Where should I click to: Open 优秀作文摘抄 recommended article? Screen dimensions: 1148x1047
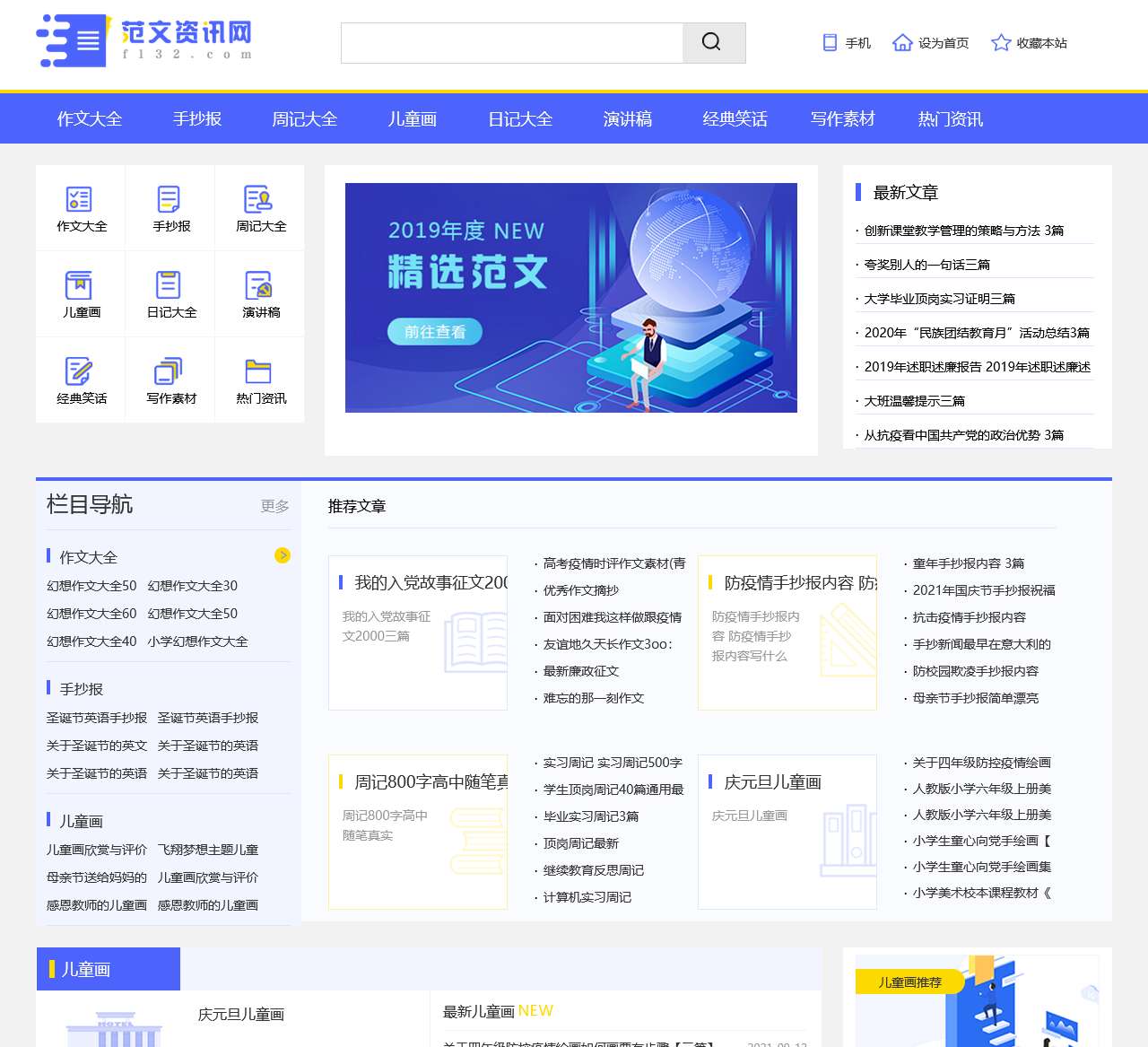(581, 590)
